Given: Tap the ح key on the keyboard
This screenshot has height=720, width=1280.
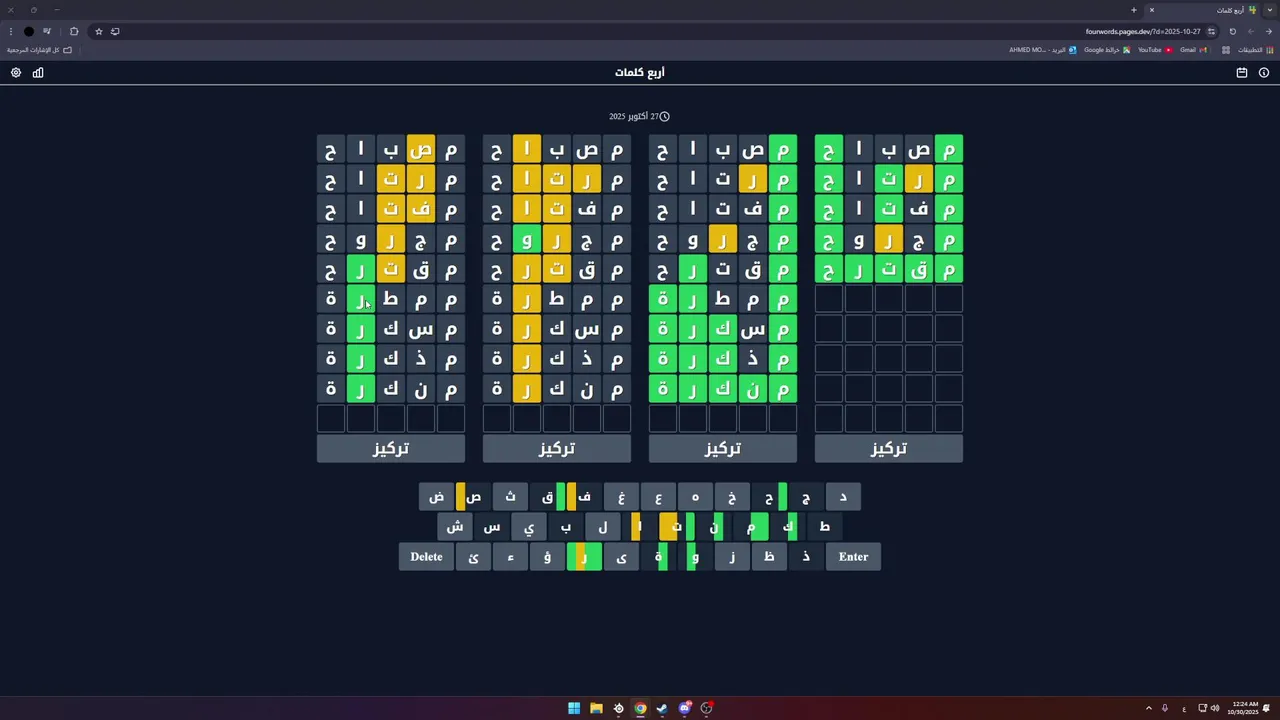Looking at the screenshot, I should 769,497.
